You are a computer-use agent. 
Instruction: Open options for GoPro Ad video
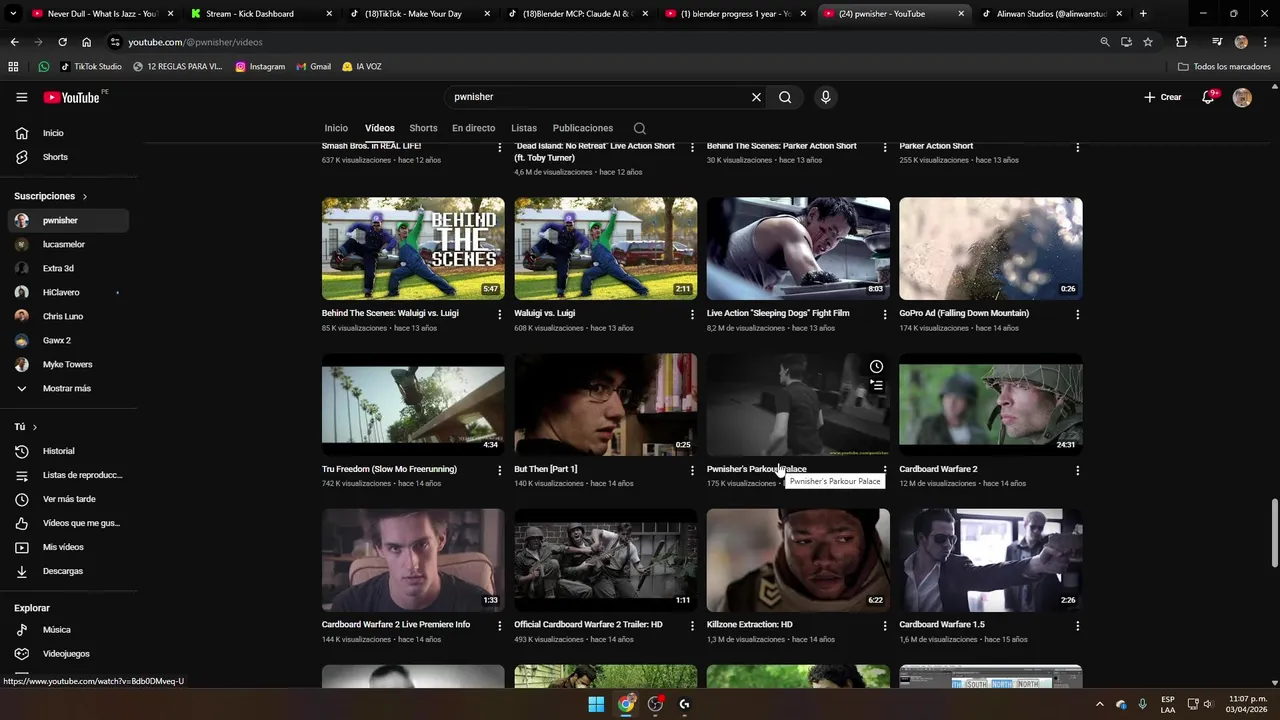(1077, 314)
